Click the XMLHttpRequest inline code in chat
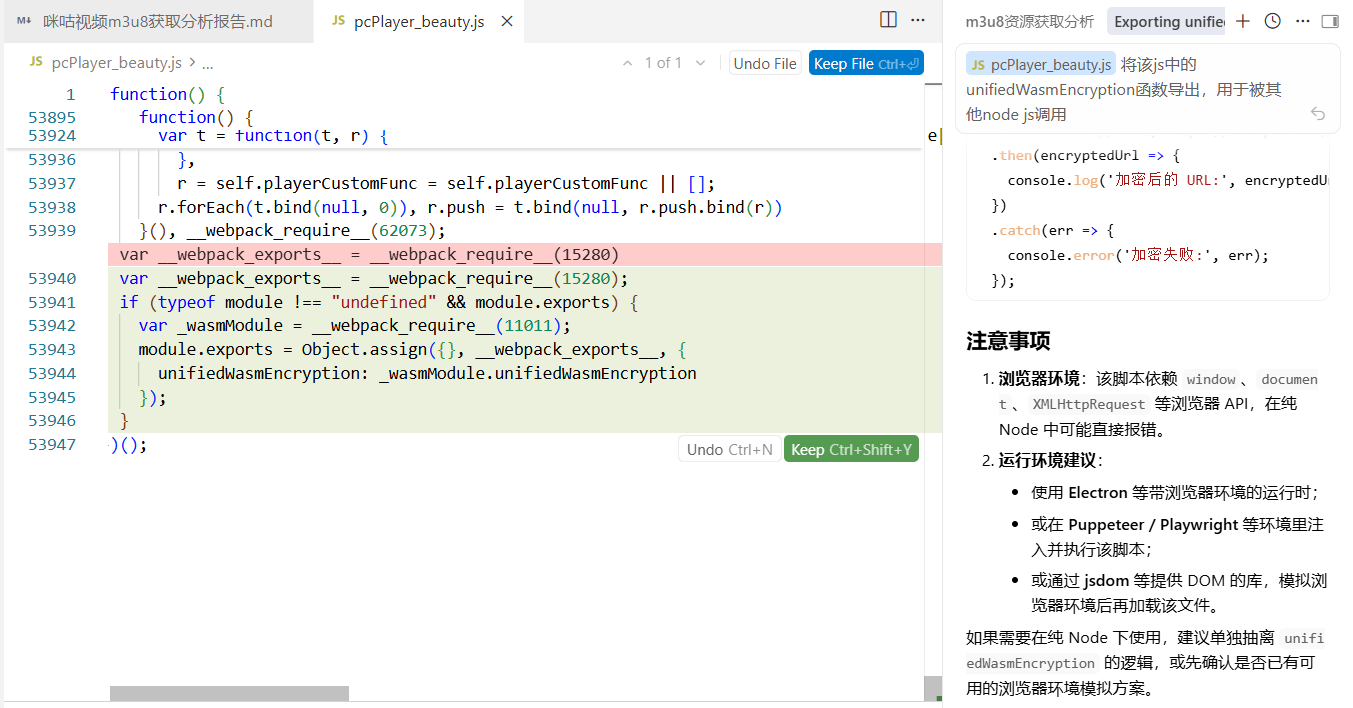This screenshot has height=708, width=1353. 1088,404
